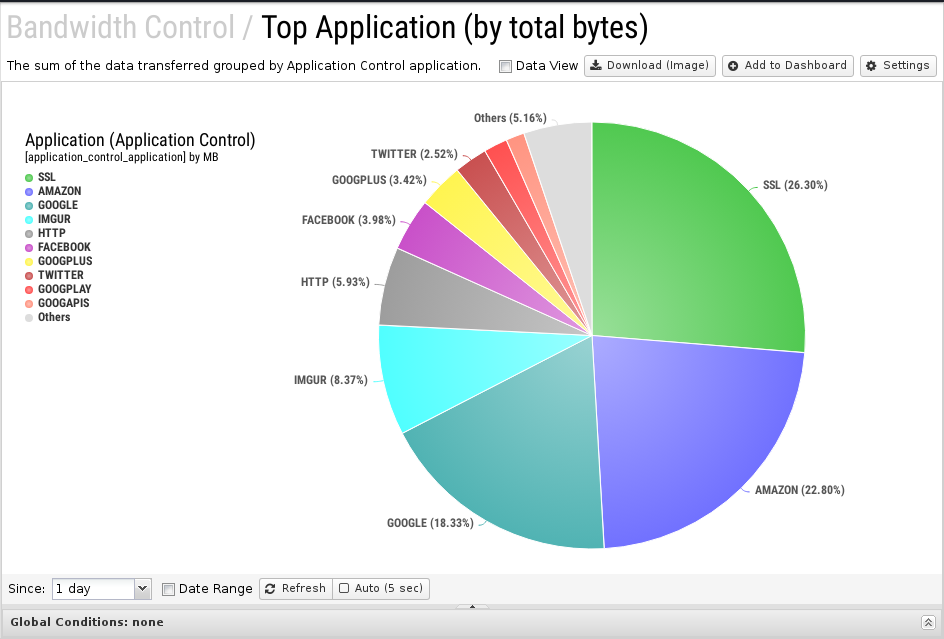944x639 pixels.
Task: Open the Since dropdown arrow
Action: tap(142, 588)
